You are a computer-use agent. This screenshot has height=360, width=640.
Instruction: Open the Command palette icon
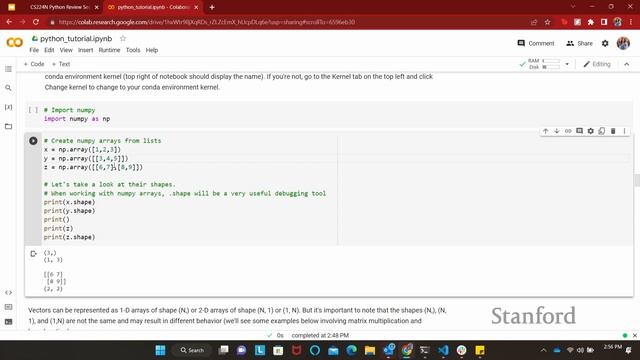click(8, 307)
